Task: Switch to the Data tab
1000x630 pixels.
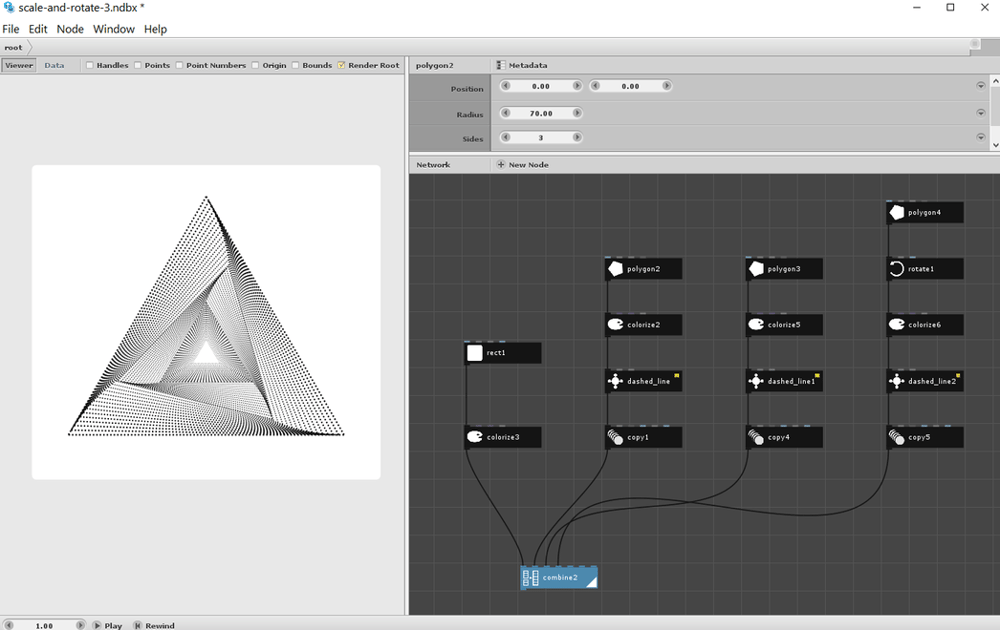Action: pyautogui.click(x=54, y=65)
